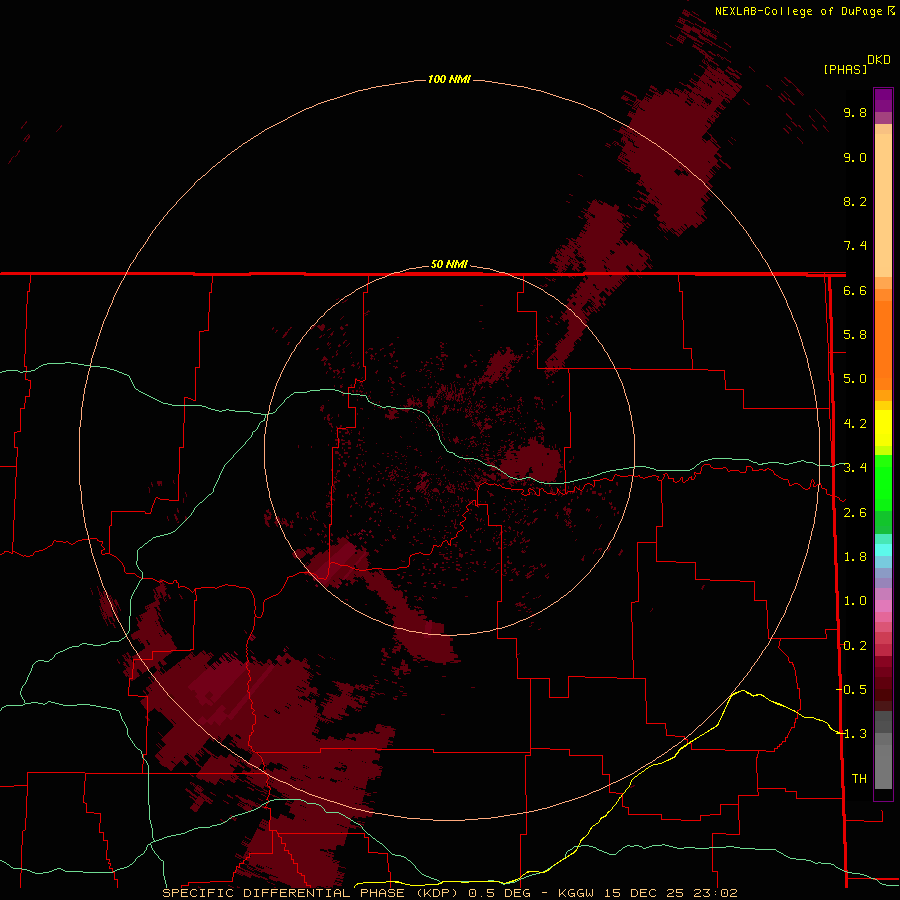
Task: Click the 100 NMI range ring label
Action: point(449,79)
